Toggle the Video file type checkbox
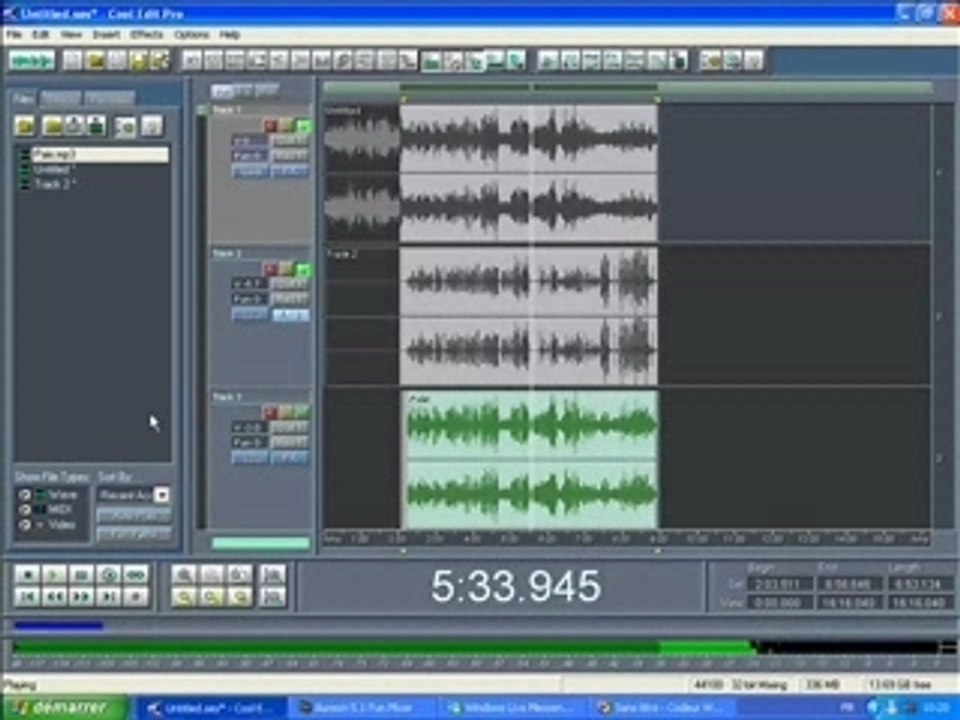960x720 pixels. (24, 525)
